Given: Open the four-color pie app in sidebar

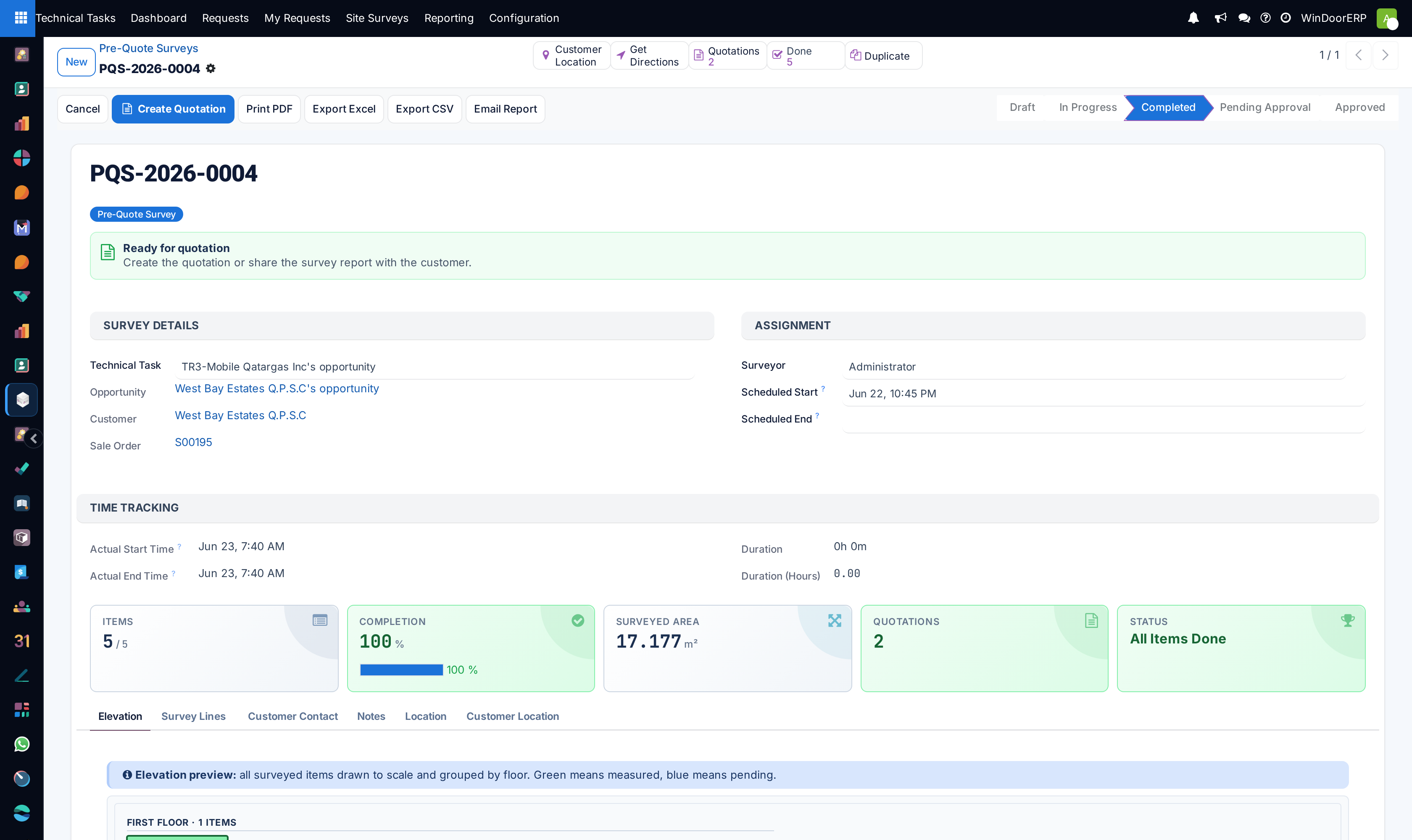Looking at the screenshot, I should pos(21,158).
